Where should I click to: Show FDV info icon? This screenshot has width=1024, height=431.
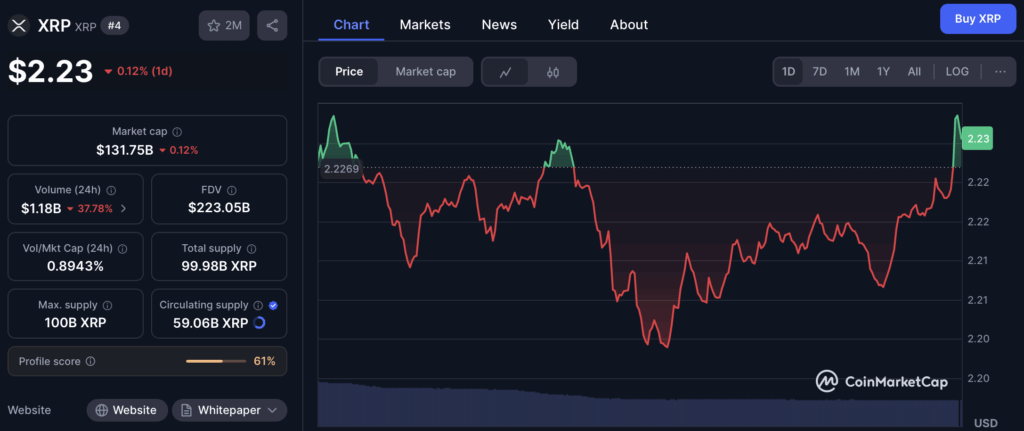pos(232,190)
